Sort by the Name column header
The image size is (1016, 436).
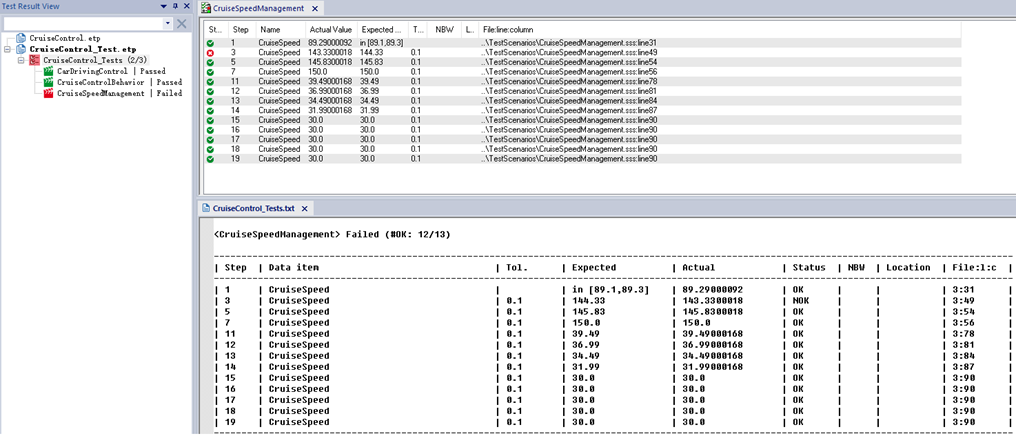280,30
